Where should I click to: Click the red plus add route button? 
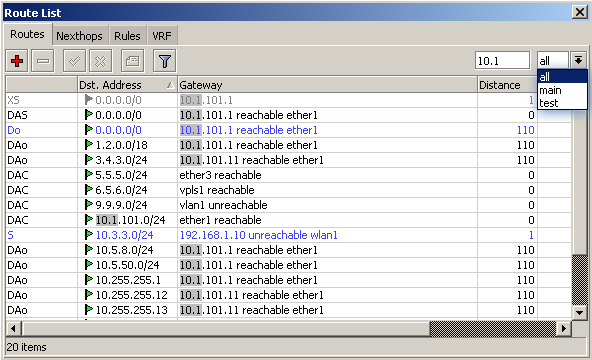click(17, 61)
